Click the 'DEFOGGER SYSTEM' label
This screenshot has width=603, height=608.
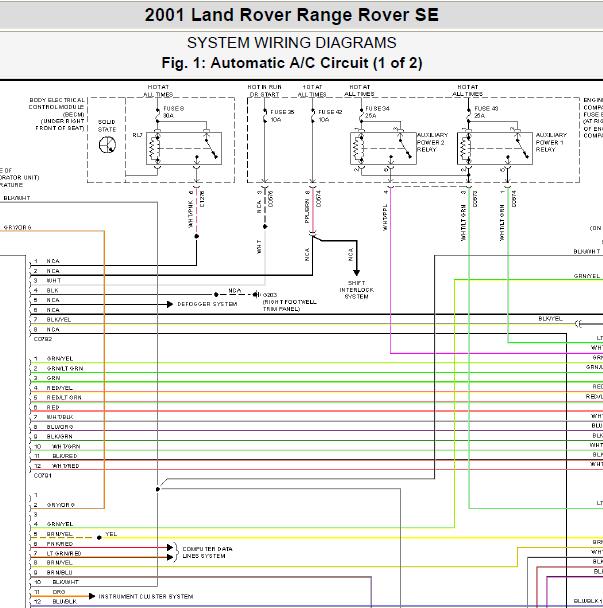(x=207, y=304)
